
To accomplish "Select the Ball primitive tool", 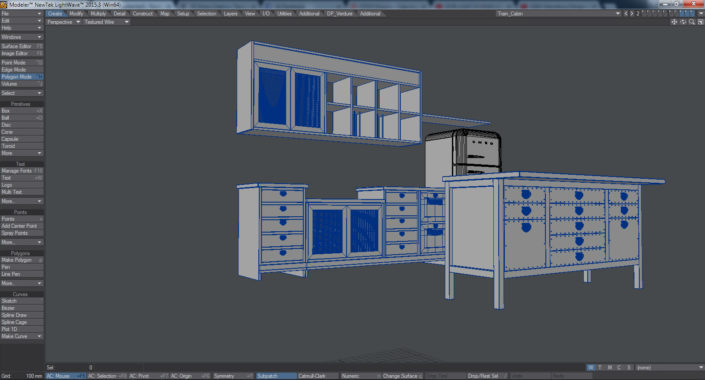I will pos(22,118).
